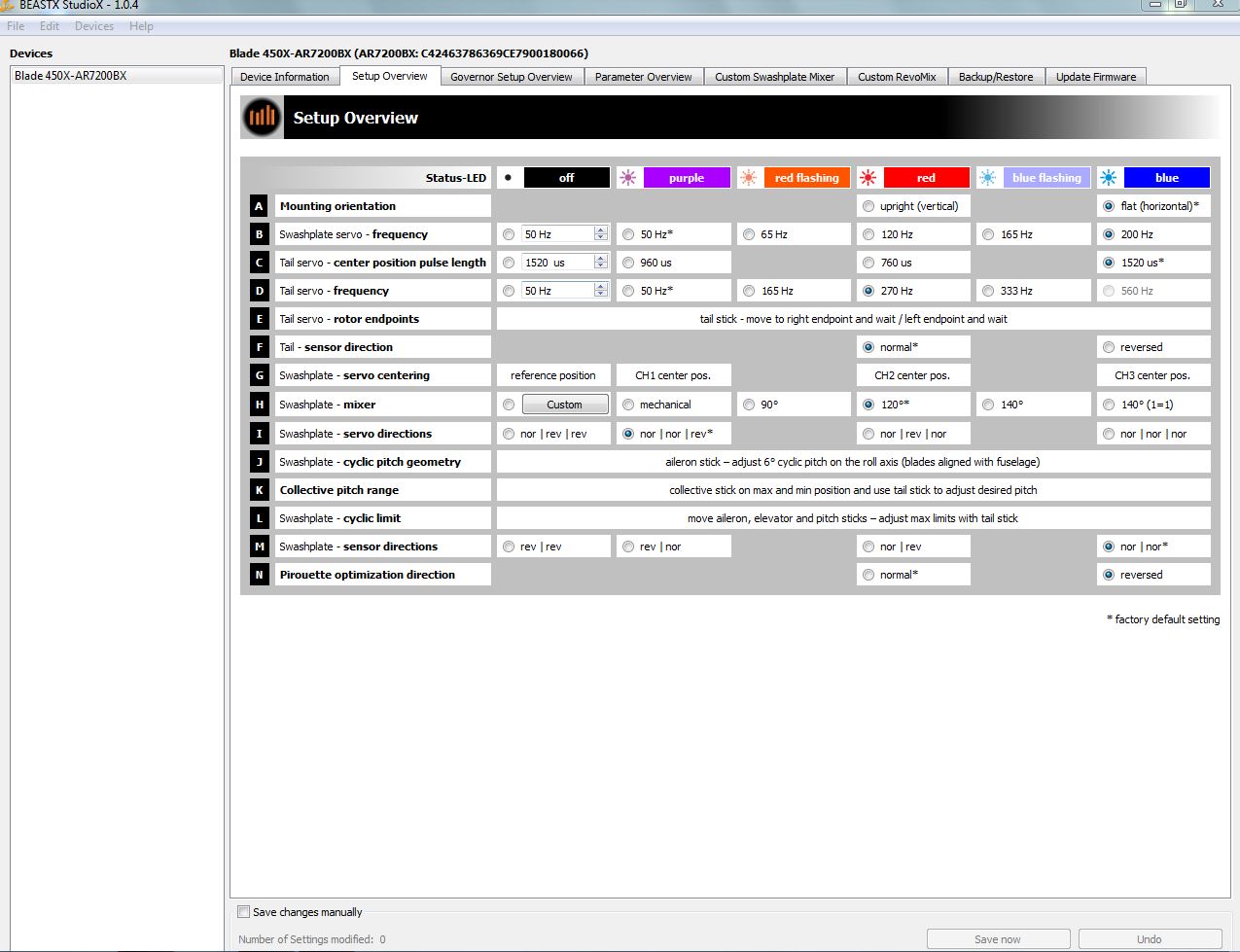Choose normal* pirouette optimization direction

(x=868, y=575)
